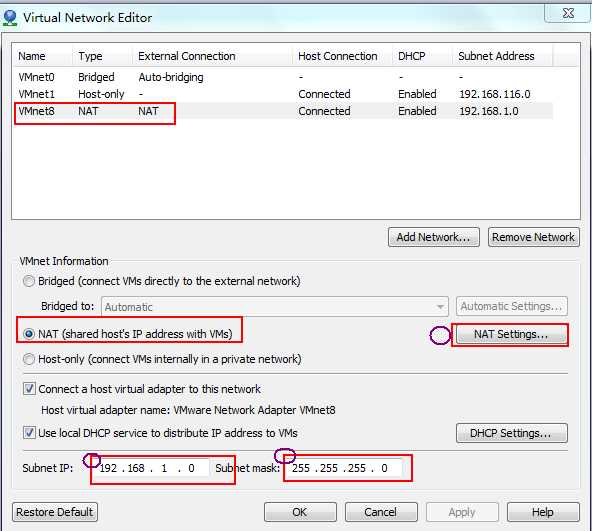
Task: Open Help for the network editor
Action: (x=543, y=512)
